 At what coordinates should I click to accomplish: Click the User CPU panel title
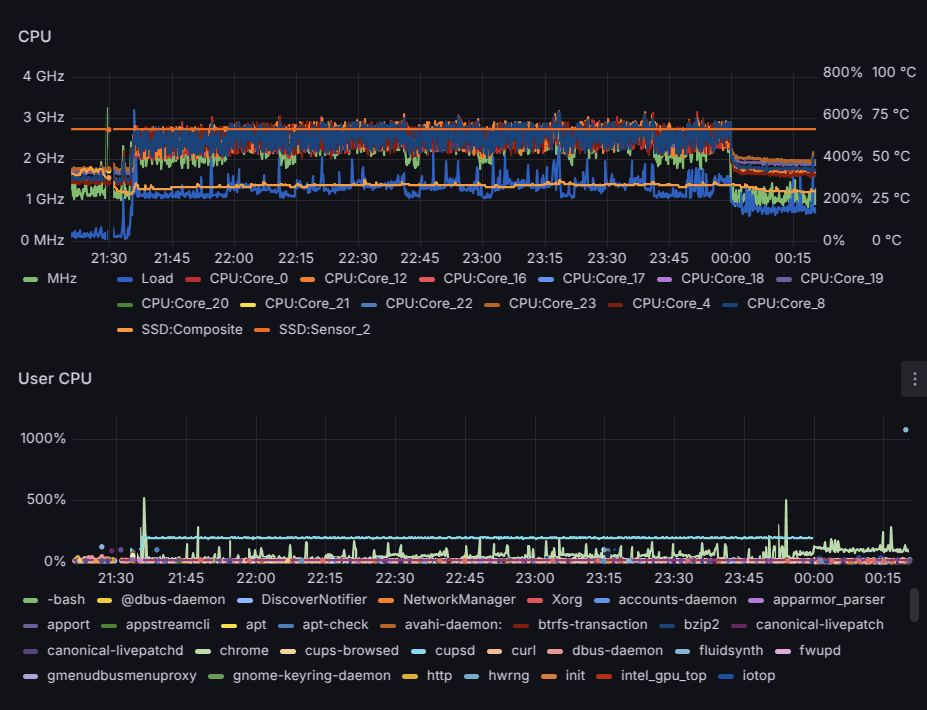click(x=55, y=378)
